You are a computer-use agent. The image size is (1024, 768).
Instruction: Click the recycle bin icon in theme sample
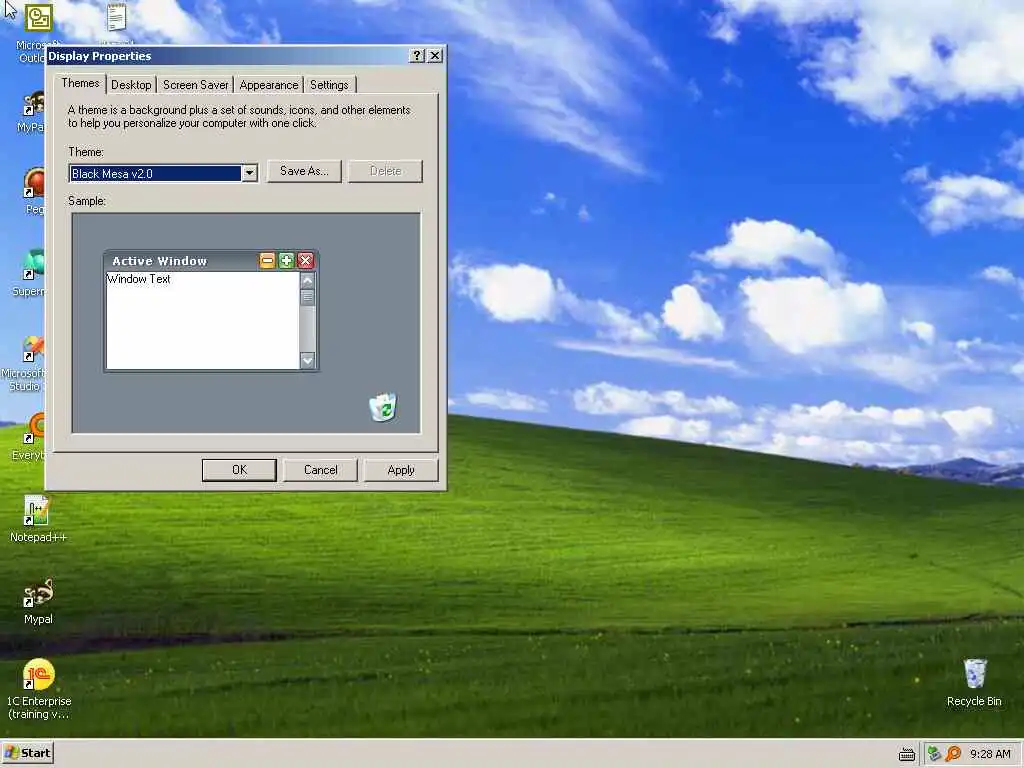coord(383,407)
